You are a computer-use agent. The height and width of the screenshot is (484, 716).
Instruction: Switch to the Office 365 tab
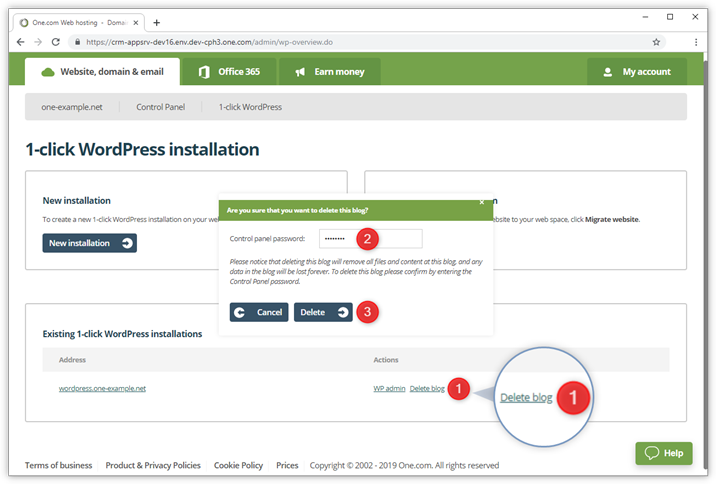point(229,72)
